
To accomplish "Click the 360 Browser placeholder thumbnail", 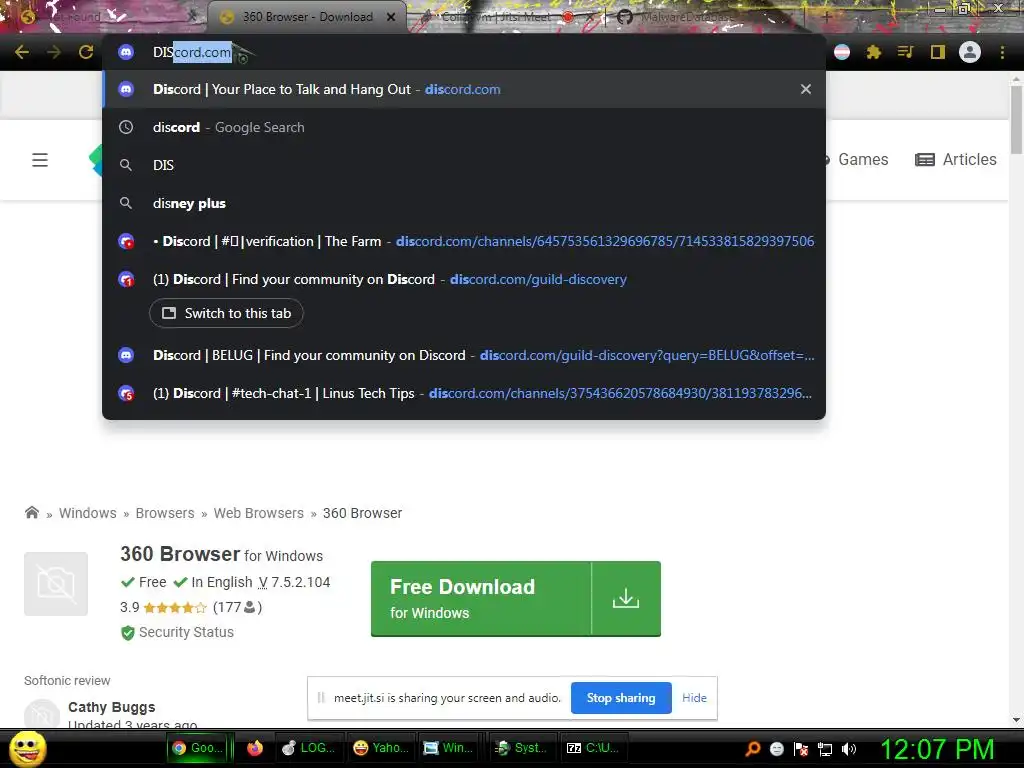I will [56, 584].
